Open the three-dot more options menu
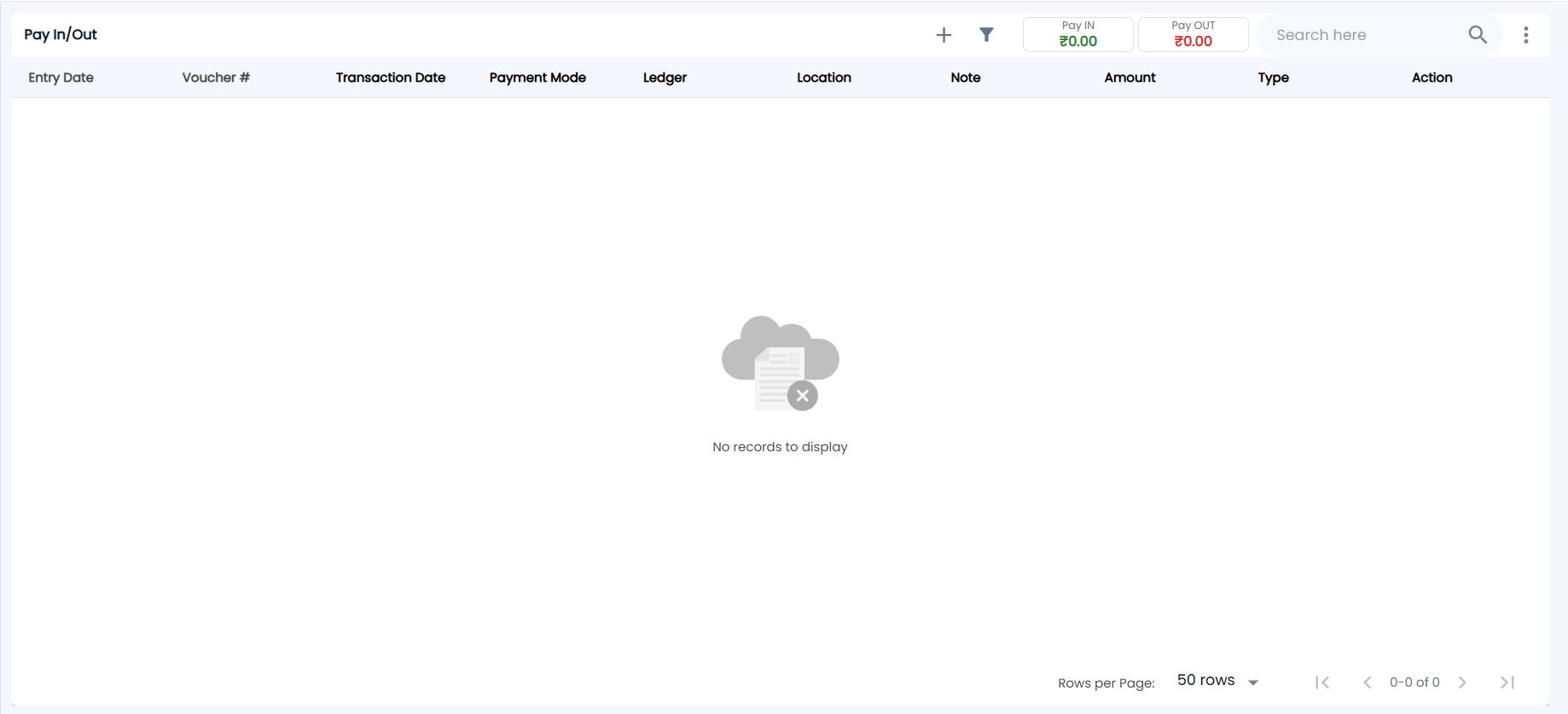 click(1526, 35)
